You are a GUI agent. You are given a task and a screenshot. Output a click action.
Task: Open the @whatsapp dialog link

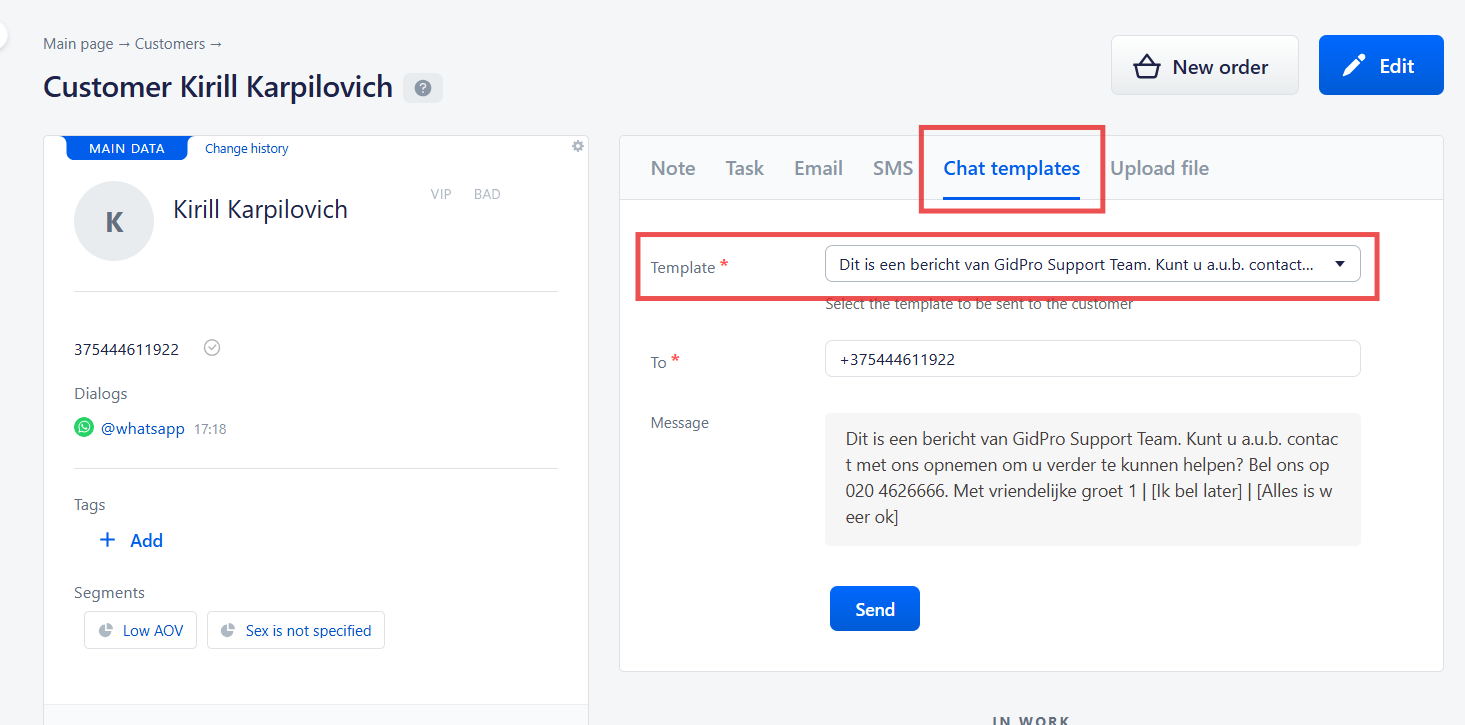point(143,428)
